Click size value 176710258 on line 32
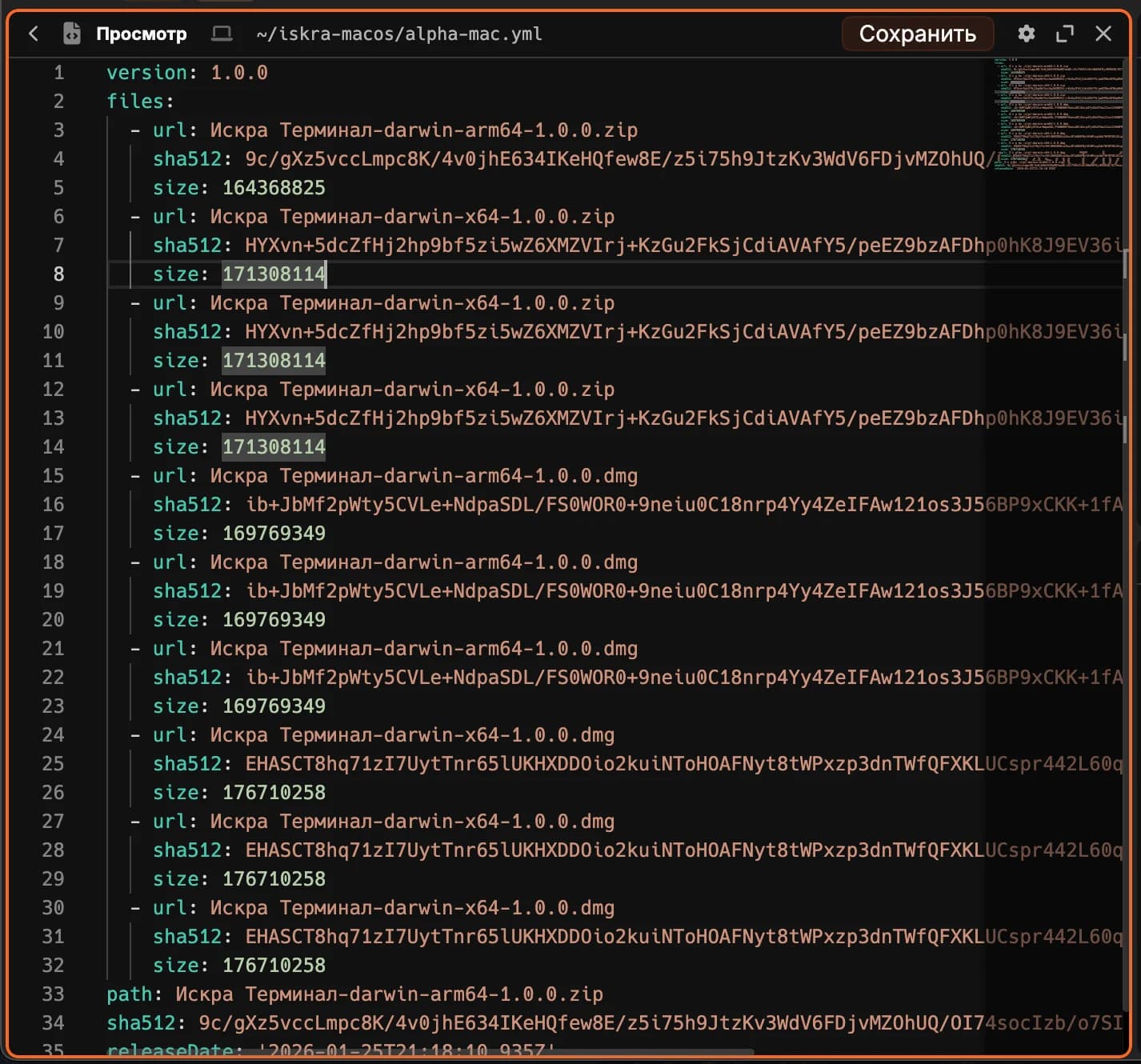The width and height of the screenshot is (1141, 1064). click(x=274, y=966)
